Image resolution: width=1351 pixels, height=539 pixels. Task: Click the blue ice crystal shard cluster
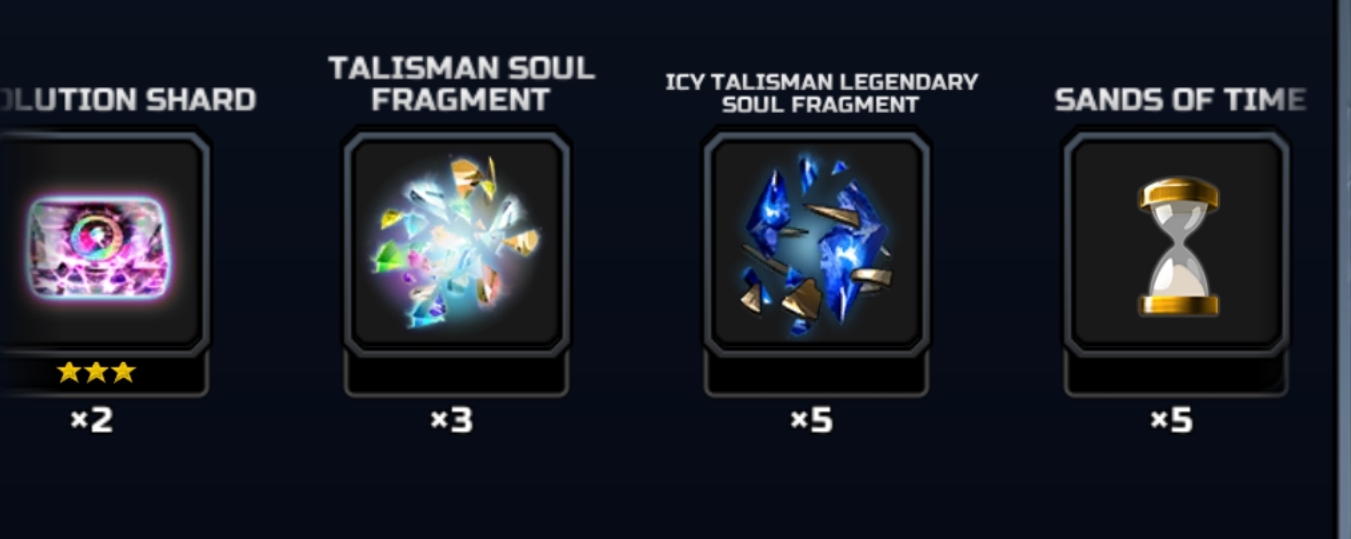point(816,244)
